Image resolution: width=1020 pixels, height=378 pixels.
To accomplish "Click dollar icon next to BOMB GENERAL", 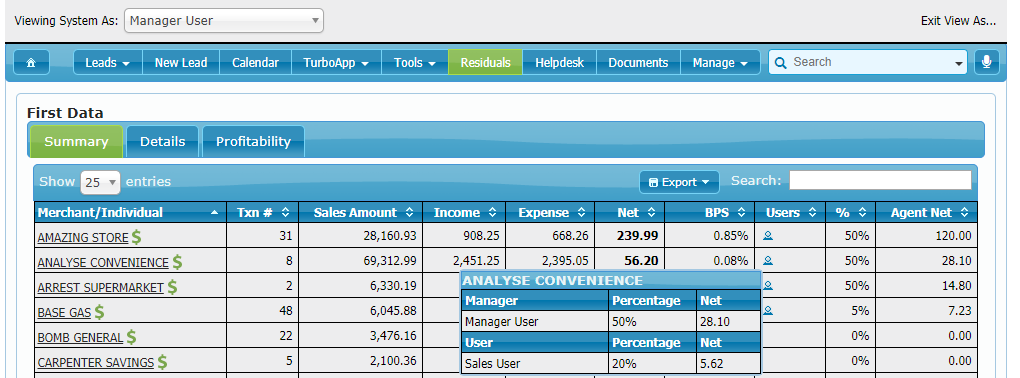I will [x=131, y=337].
